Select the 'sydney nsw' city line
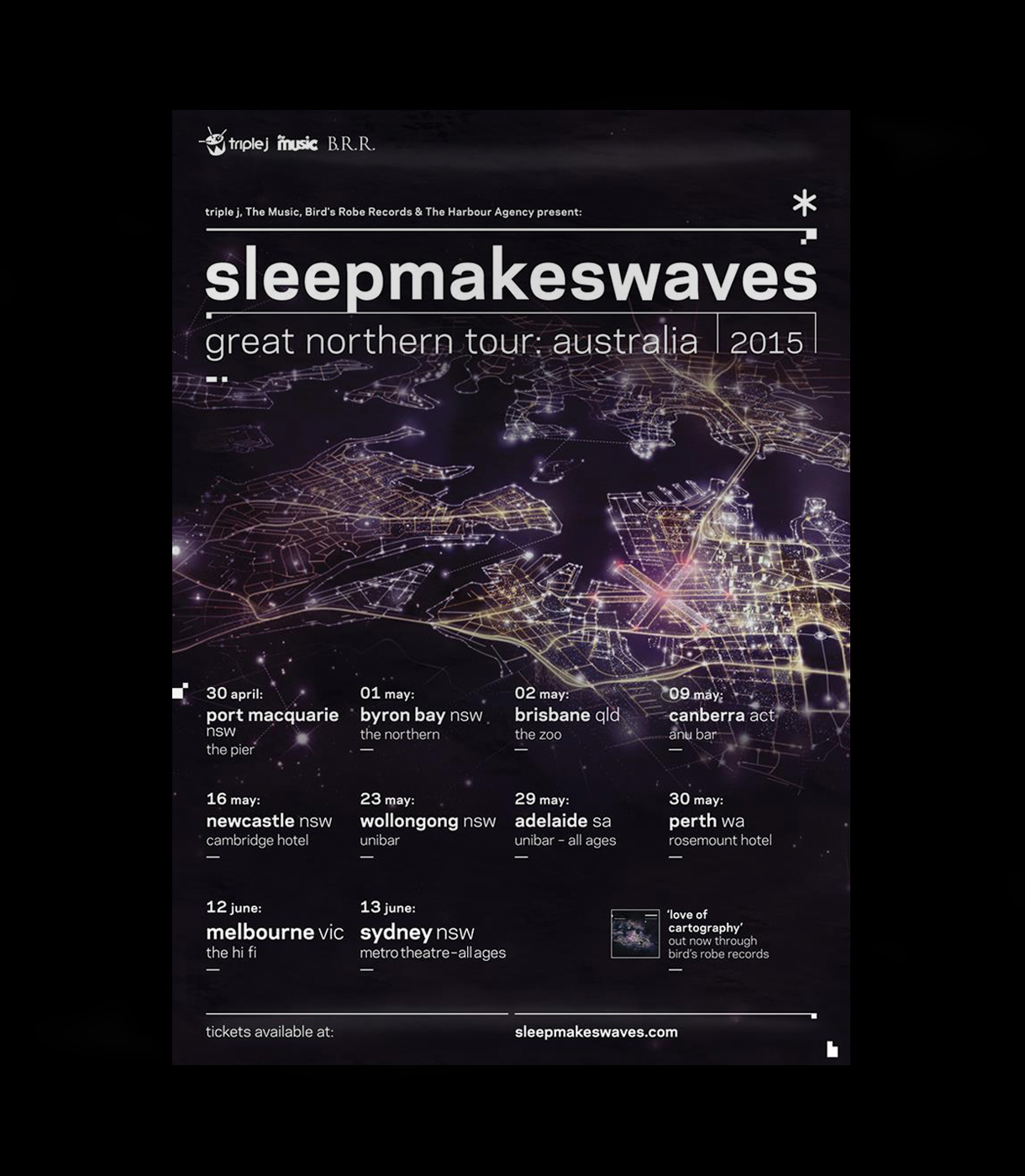1025x1176 pixels. coord(417,933)
